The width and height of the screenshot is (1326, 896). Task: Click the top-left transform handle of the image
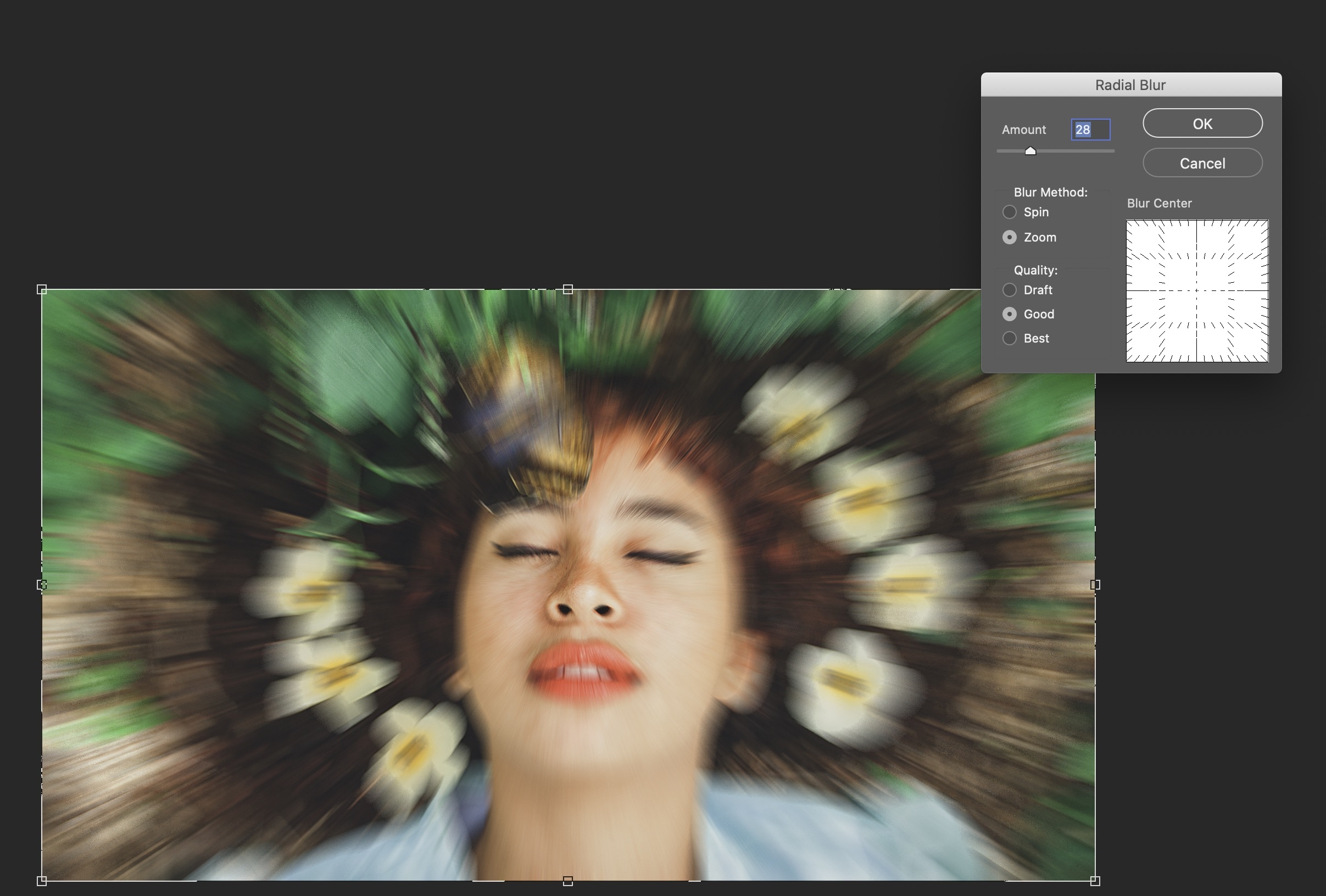[x=42, y=290]
